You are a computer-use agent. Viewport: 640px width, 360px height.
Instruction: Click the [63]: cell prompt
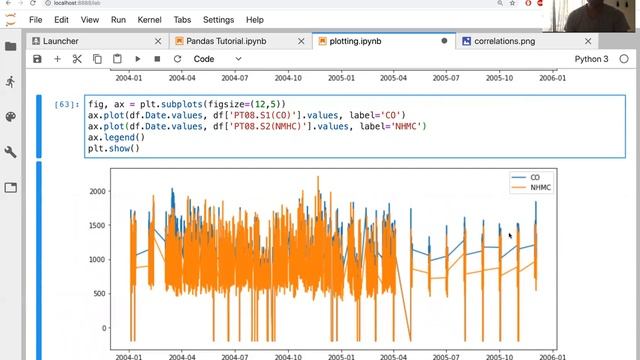coord(67,104)
